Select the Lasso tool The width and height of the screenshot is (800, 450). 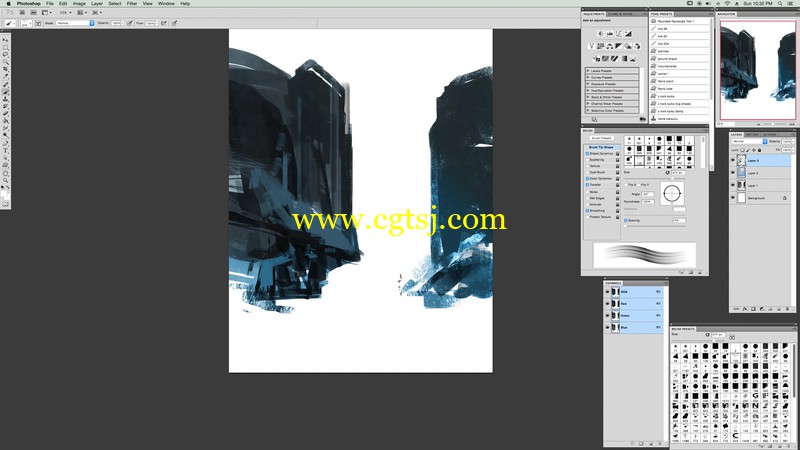pos(6,54)
